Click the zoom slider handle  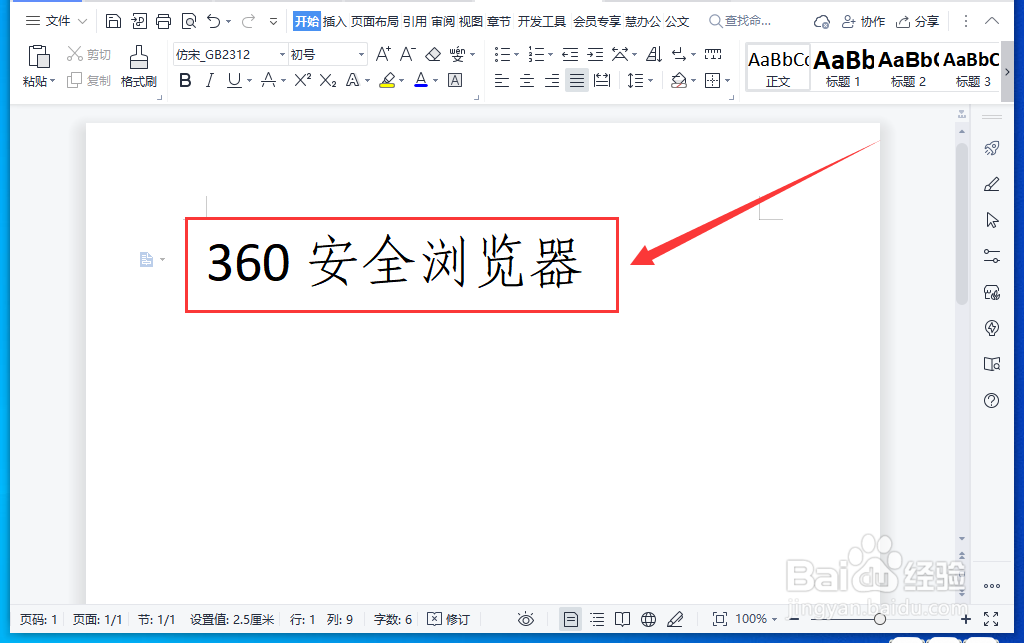tap(880, 619)
